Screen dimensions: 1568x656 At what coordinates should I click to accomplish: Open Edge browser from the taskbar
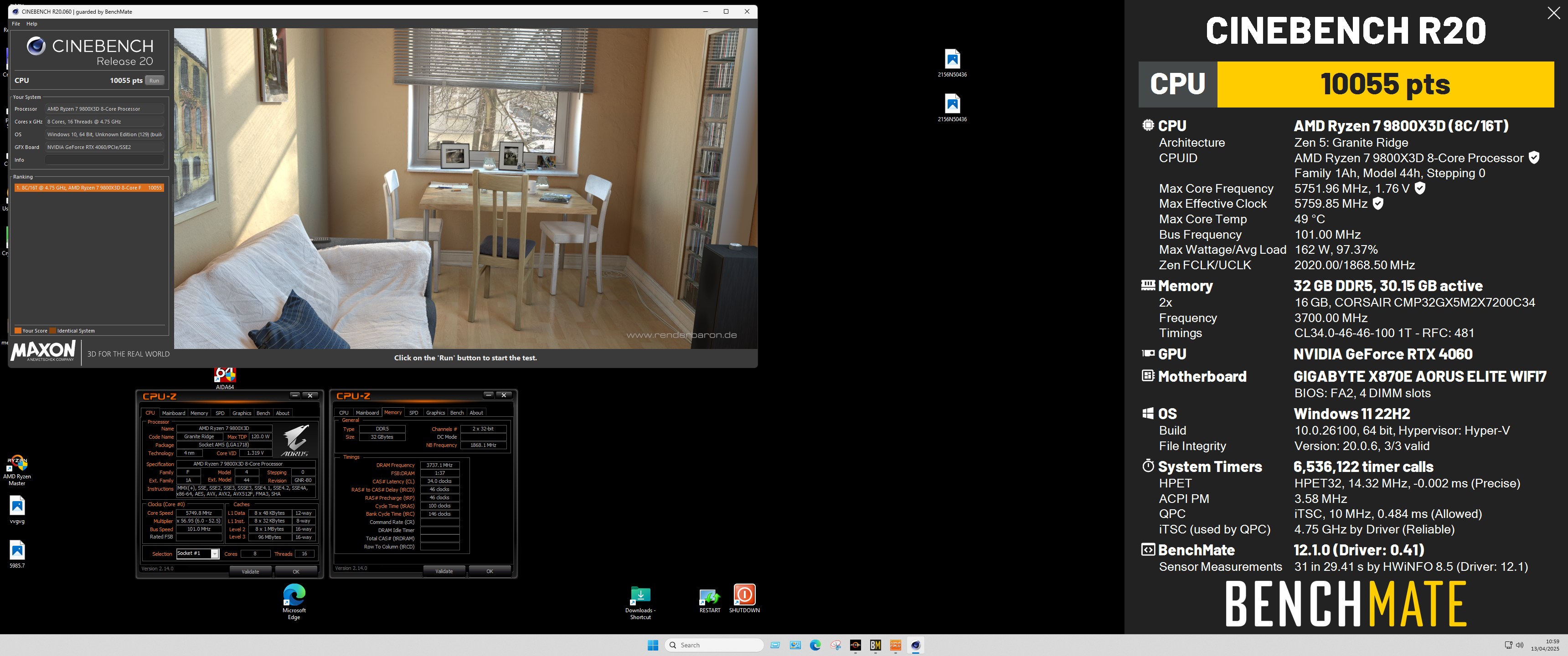coord(815,645)
